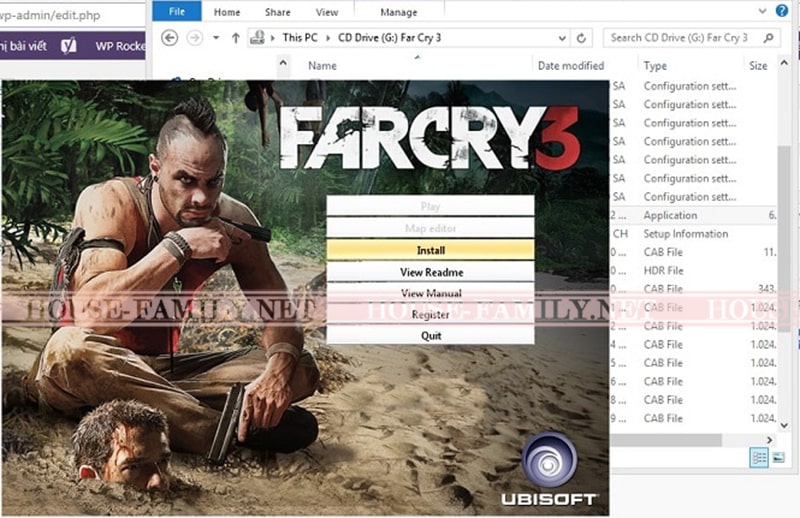Screen dimensions: 800x518
Task: Click the Register button in launcher
Action: click(431, 315)
